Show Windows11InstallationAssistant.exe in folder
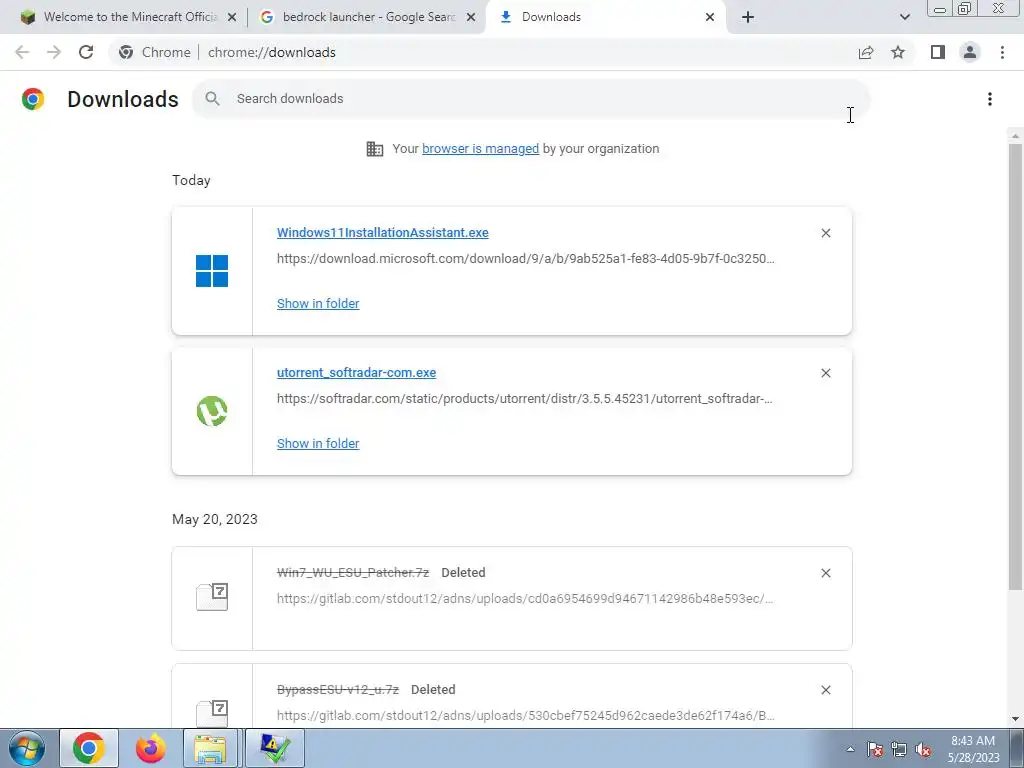The width and height of the screenshot is (1024, 768). pos(318,303)
